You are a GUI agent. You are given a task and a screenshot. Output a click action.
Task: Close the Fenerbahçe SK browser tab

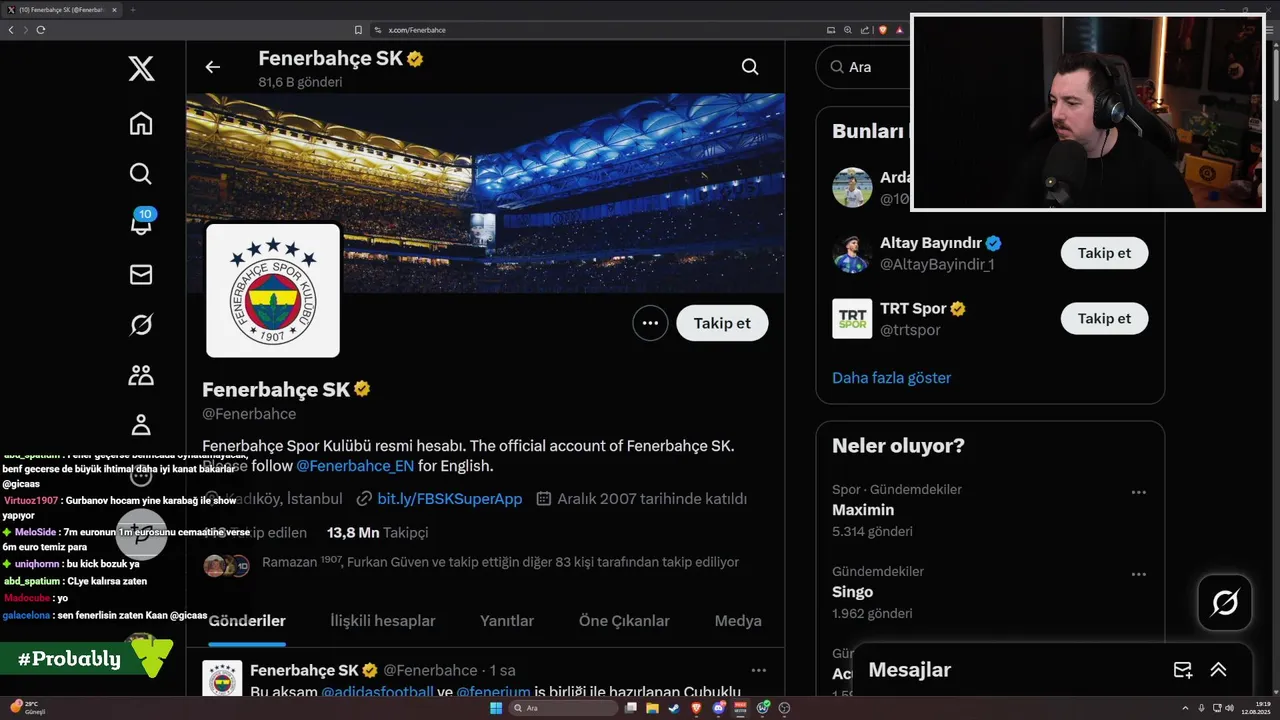[114, 10]
